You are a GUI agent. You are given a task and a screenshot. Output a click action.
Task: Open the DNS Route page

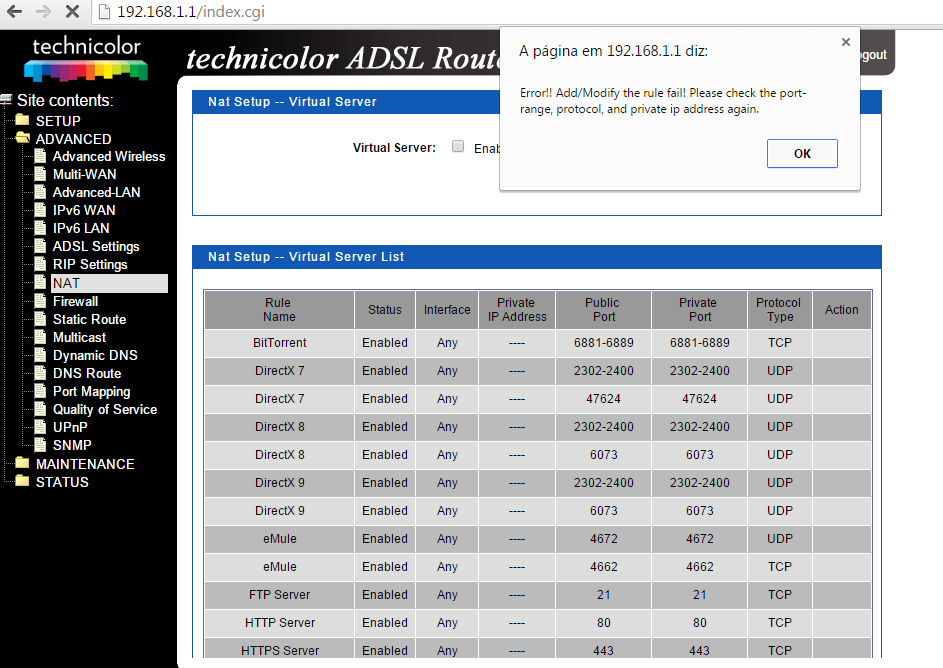point(87,373)
